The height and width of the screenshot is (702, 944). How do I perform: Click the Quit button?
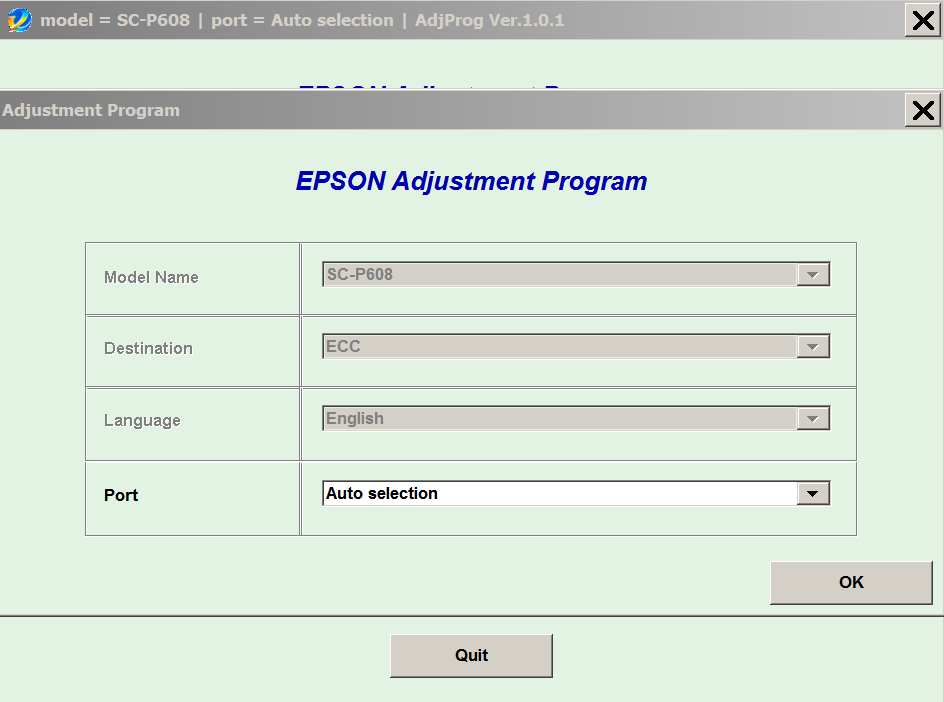471,656
